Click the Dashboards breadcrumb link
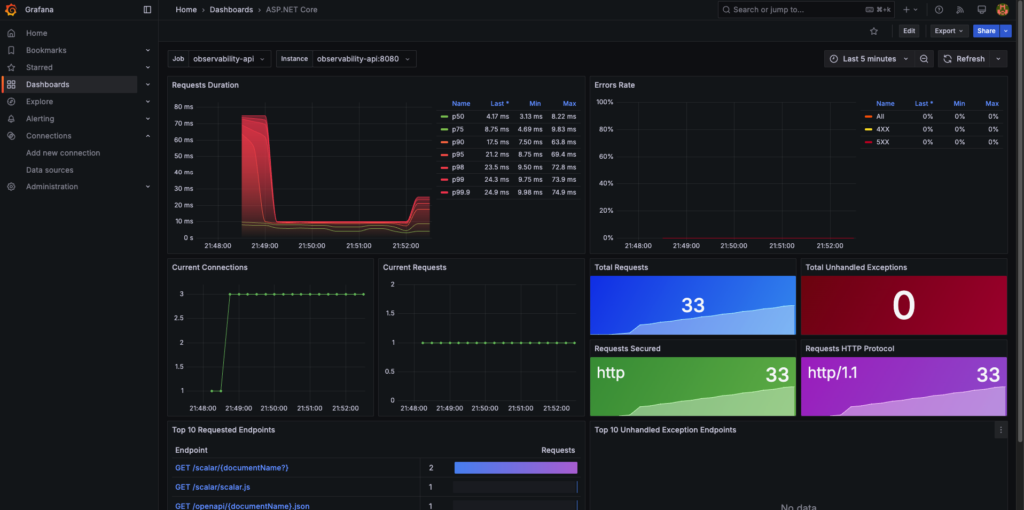 [231, 10]
